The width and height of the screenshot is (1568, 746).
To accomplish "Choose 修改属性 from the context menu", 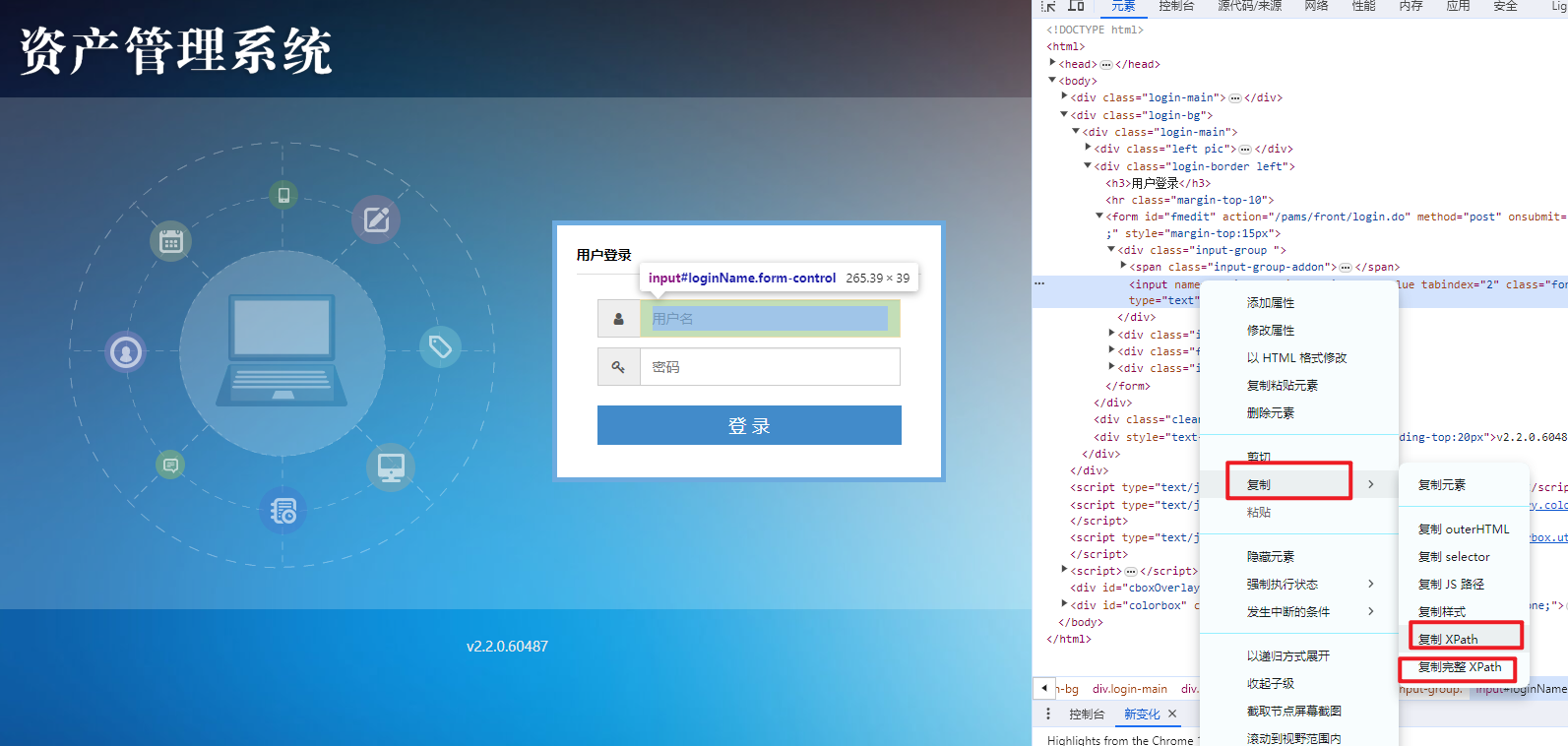I will pyautogui.click(x=1299, y=331).
